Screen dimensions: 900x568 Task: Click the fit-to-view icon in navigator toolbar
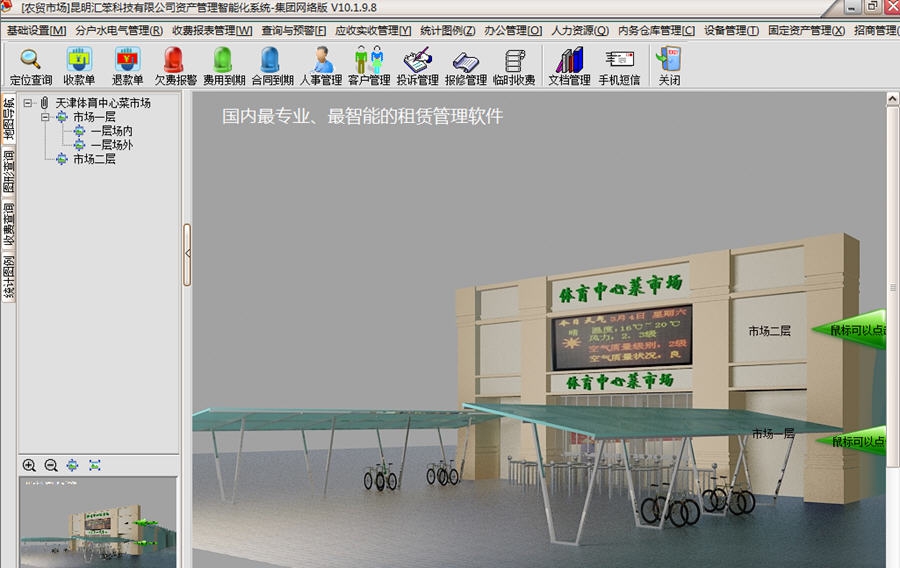point(95,465)
